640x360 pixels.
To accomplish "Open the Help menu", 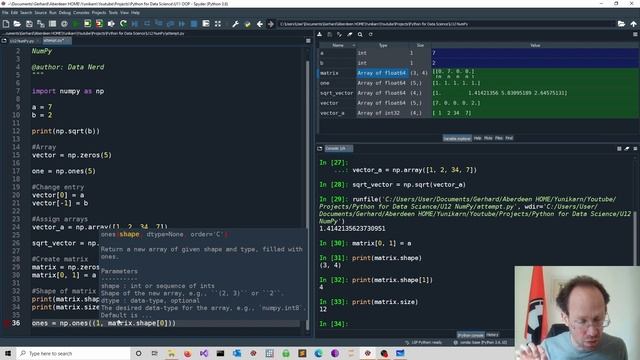I will [x=135, y=13].
